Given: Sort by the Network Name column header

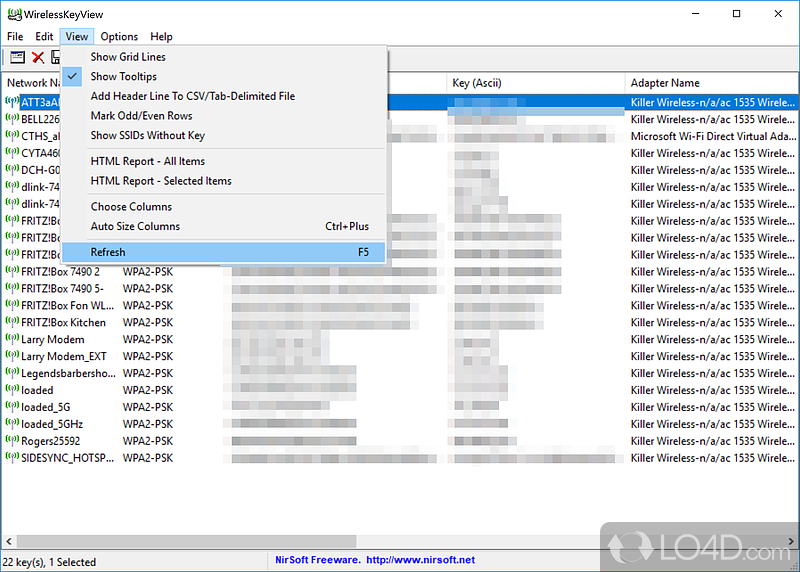Looking at the screenshot, I should click(32, 83).
